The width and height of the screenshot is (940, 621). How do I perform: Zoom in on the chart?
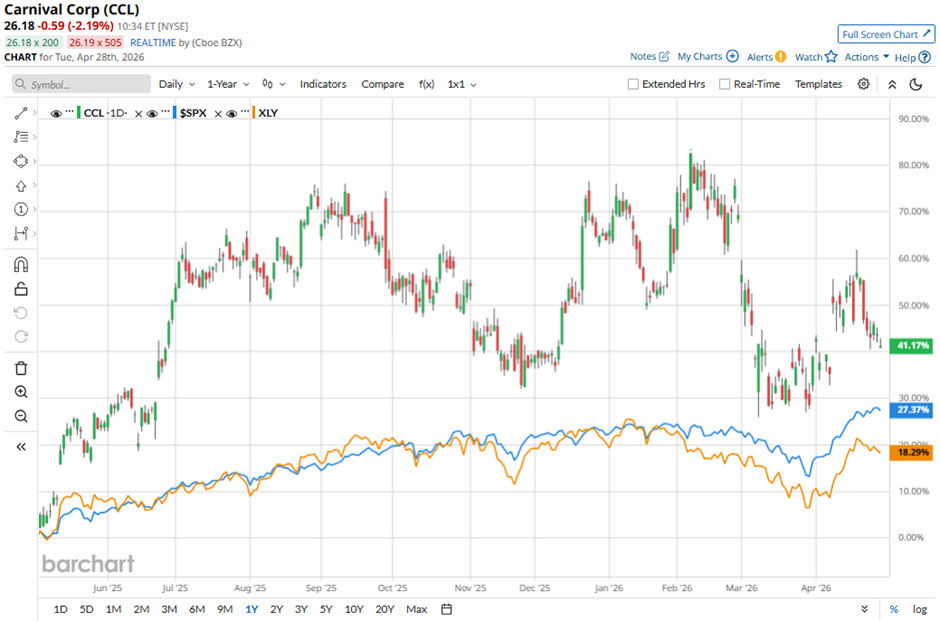coord(21,393)
